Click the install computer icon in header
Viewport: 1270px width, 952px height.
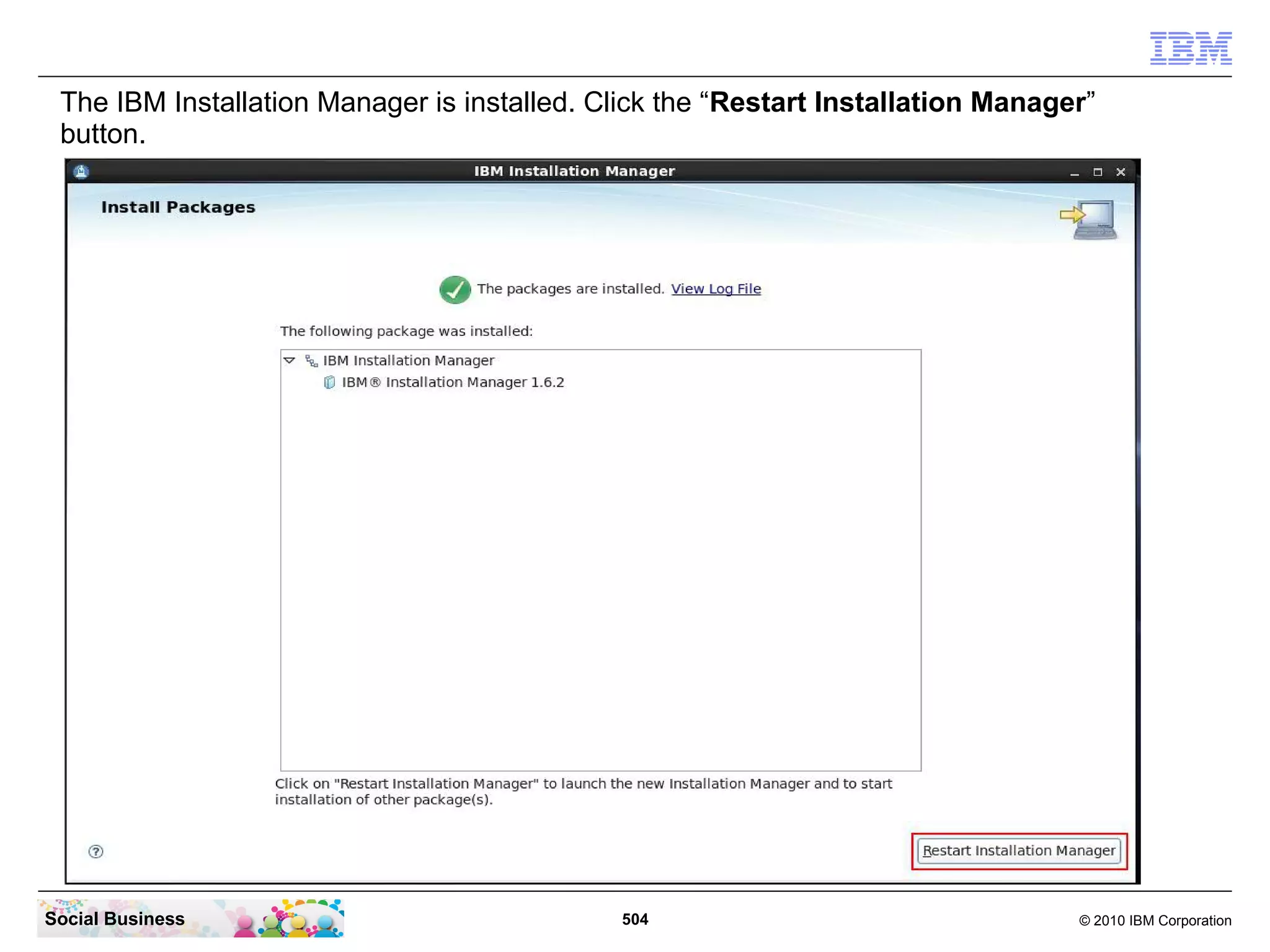click(x=1089, y=219)
